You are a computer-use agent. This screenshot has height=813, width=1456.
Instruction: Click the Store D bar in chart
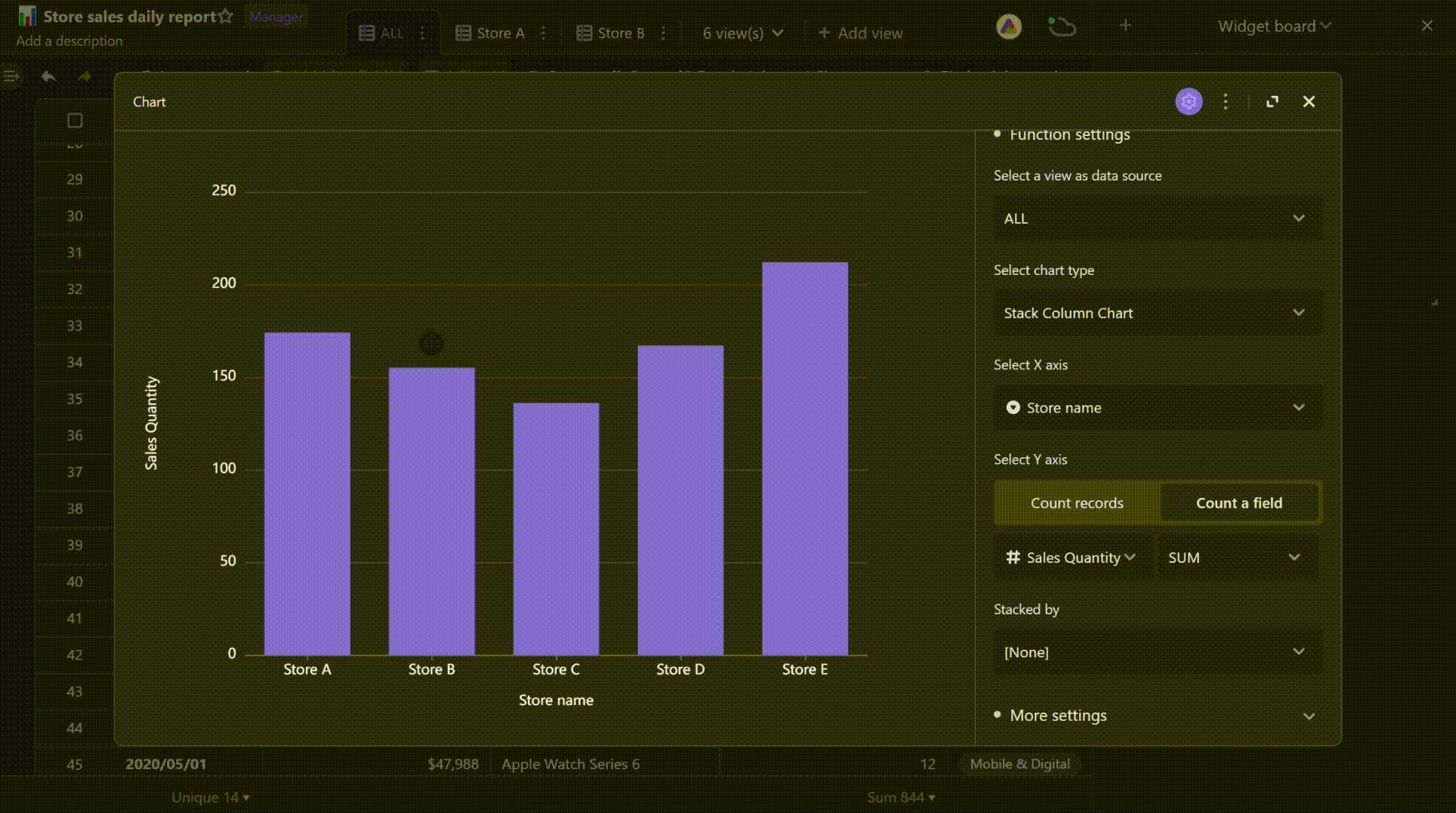680,500
